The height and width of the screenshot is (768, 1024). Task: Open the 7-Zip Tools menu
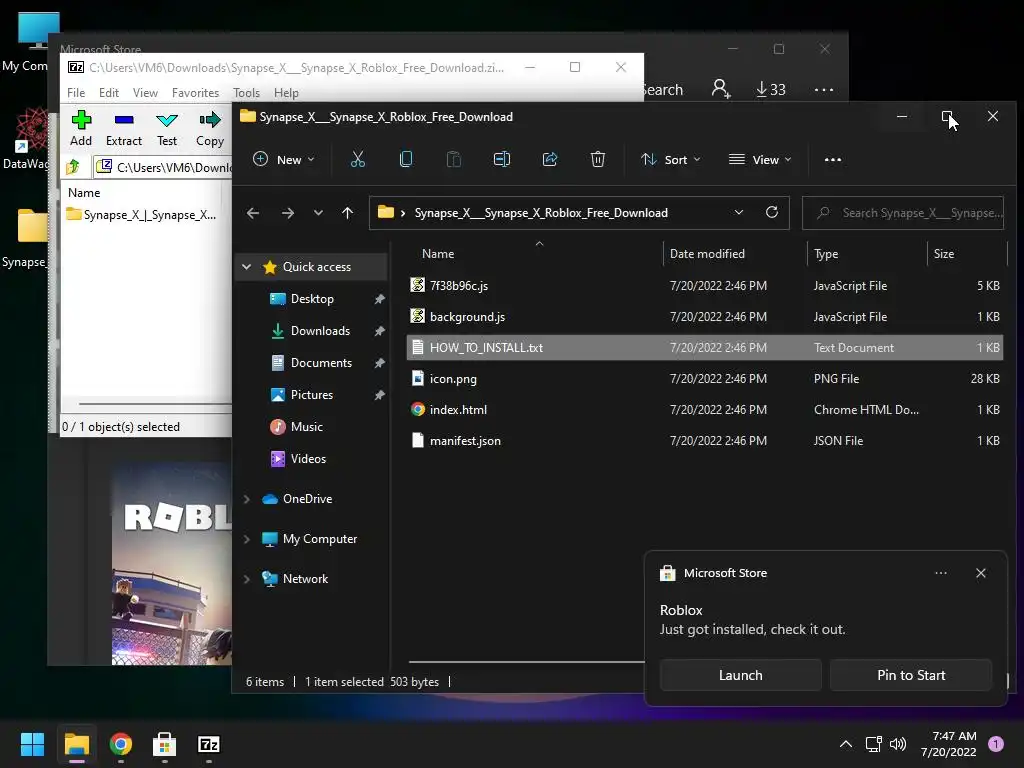(x=246, y=93)
